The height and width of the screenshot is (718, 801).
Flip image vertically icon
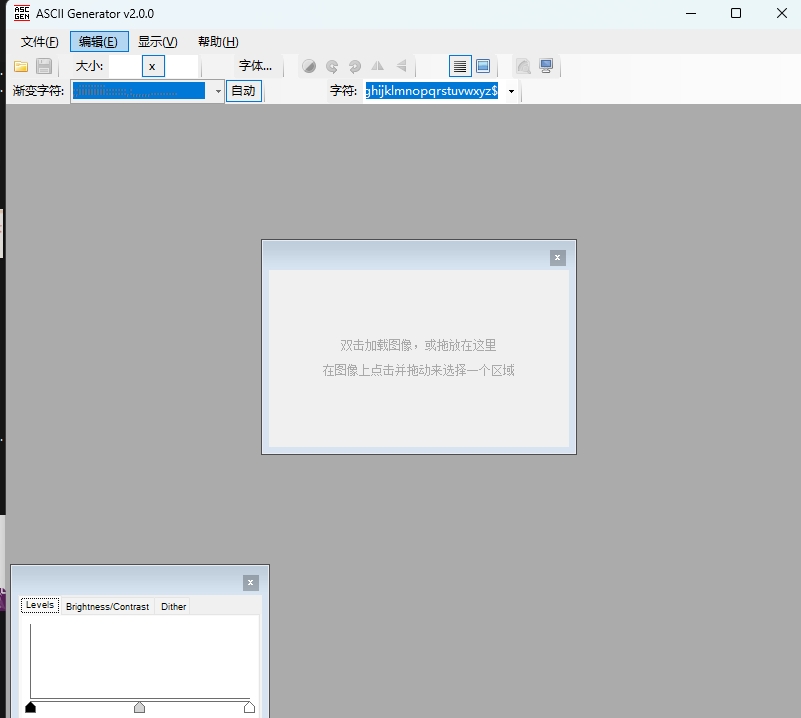pos(402,66)
